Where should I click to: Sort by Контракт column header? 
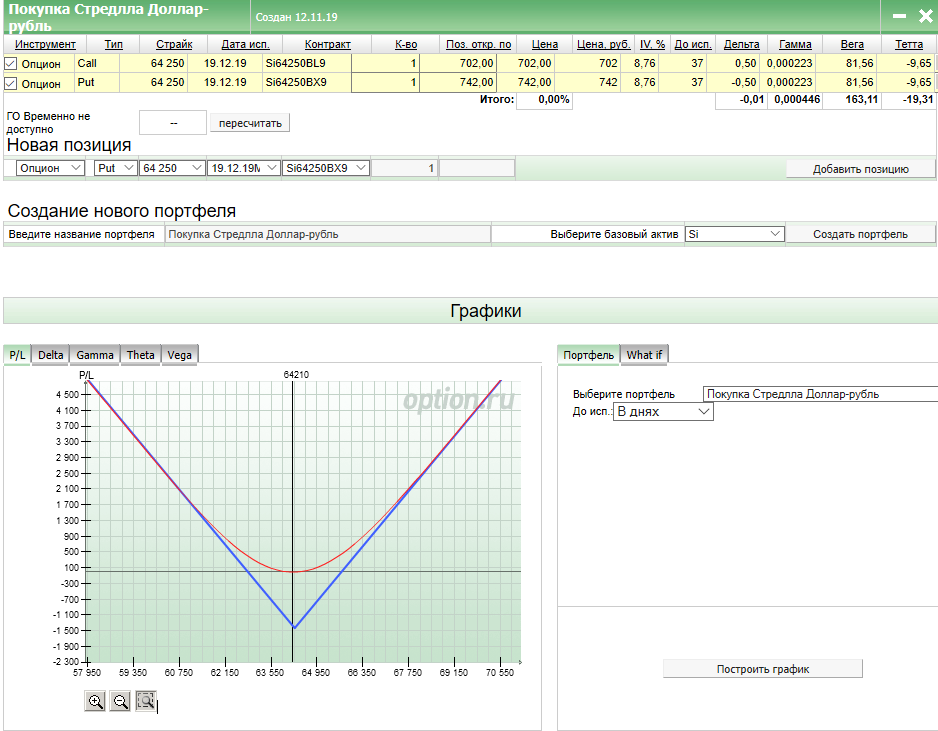click(x=327, y=44)
